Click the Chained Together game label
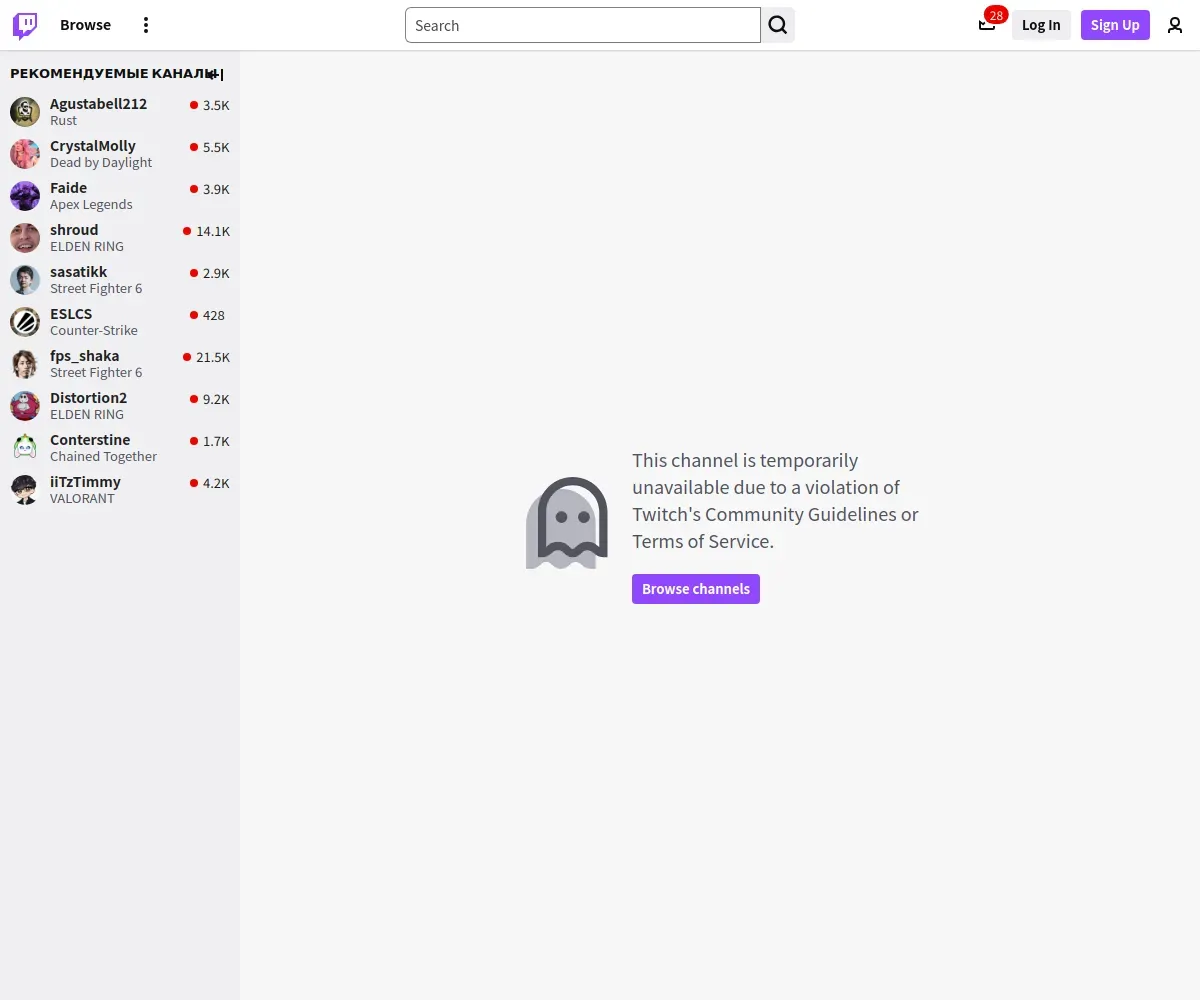 (x=103, y=456)
